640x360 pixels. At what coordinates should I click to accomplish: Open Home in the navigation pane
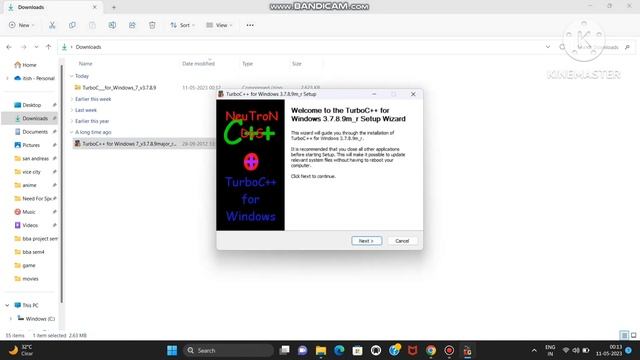click(26, 65)
